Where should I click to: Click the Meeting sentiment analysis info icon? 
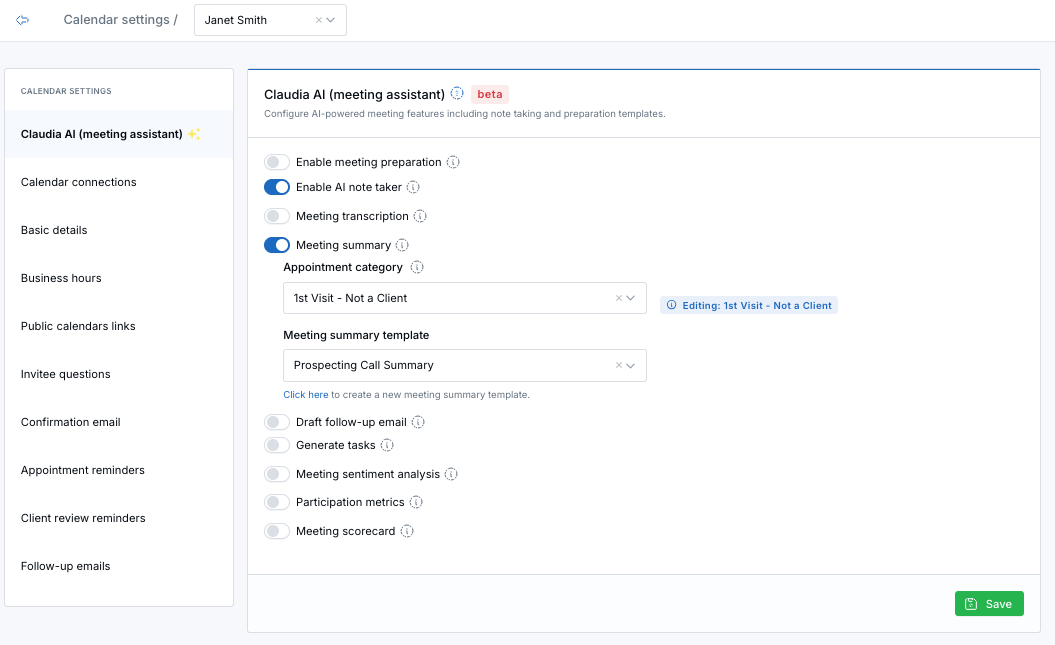pos(451,473)
